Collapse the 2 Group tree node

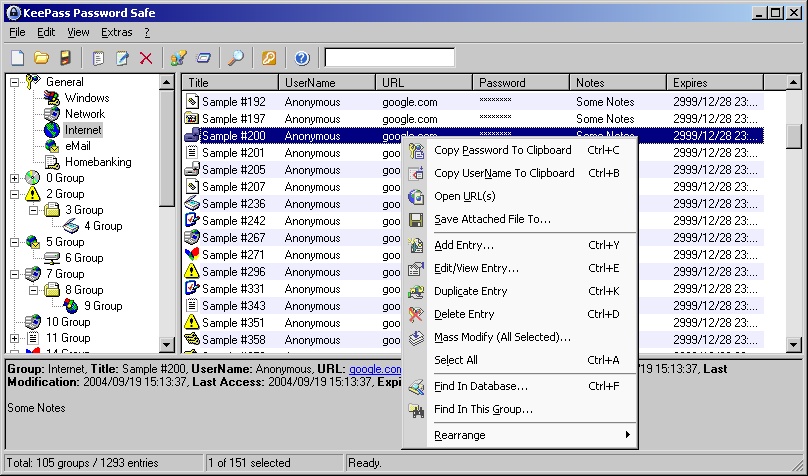point(14,194)
